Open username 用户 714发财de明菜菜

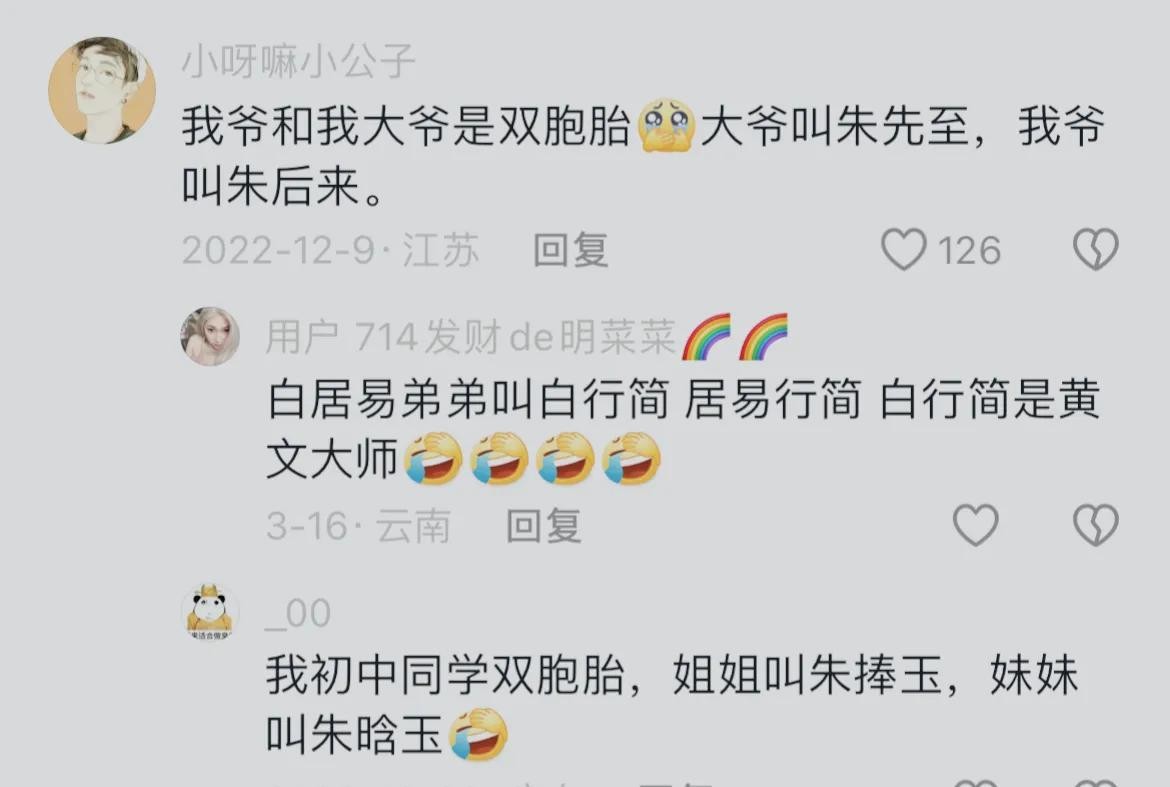point(471,337)
